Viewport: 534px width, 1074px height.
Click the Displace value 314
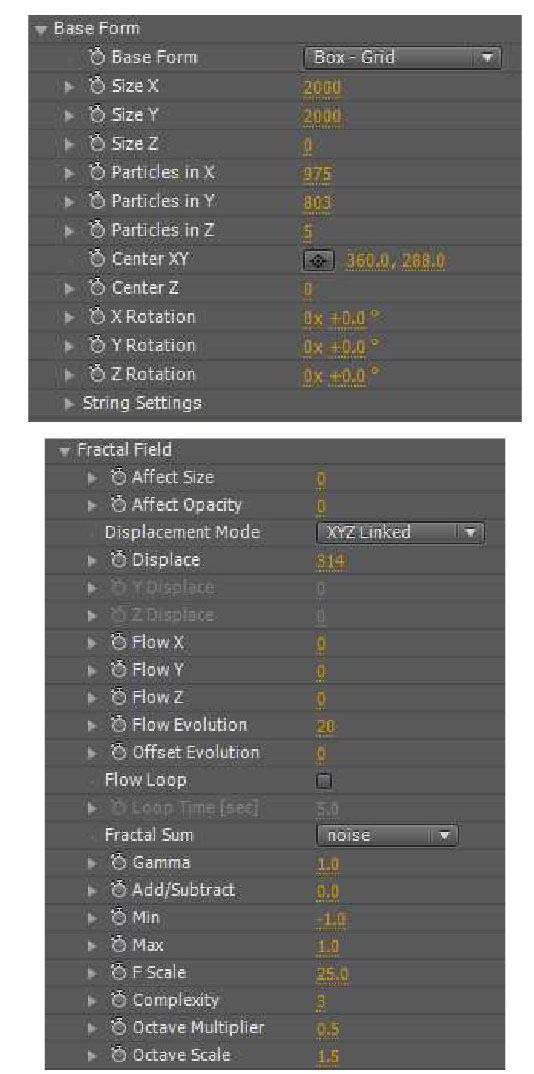tap(329, 561)
